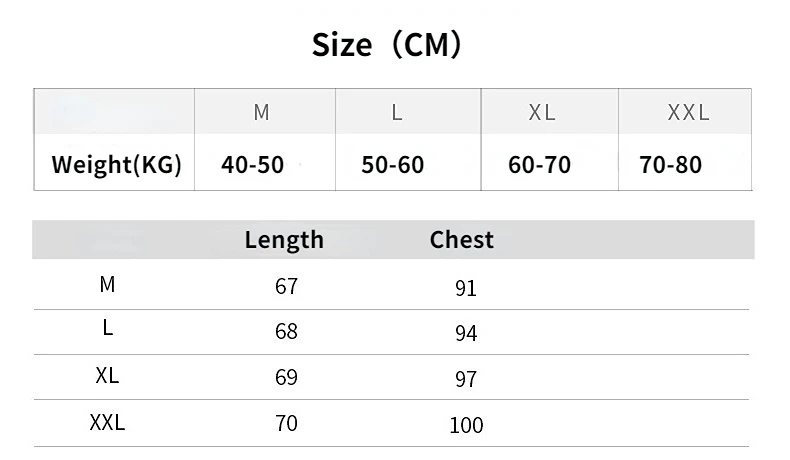The image size is (790, 460).
Task: Select the XL column header in weight table
Action: [x=542, y=112]
